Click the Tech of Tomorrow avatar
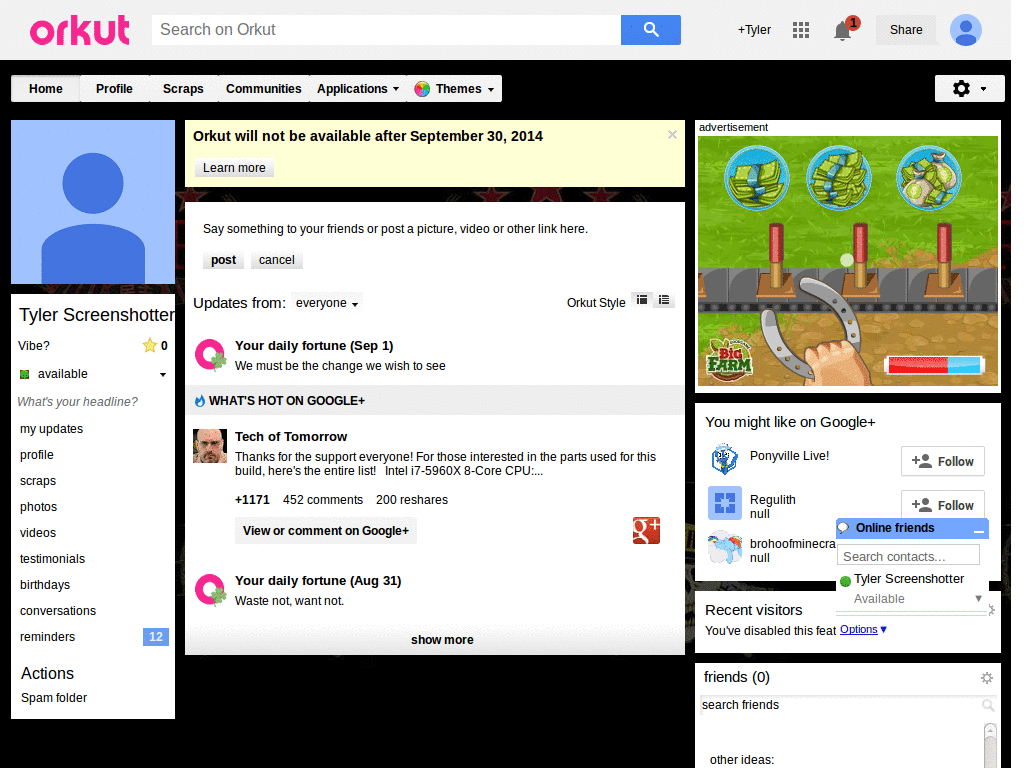Screen dimensions: 1024x768 point(210,445)
